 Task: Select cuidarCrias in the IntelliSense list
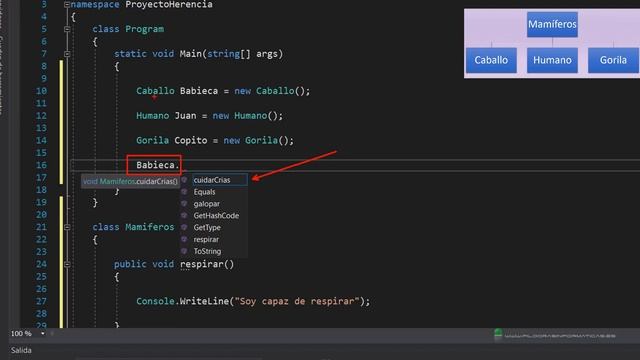(220, 180)
